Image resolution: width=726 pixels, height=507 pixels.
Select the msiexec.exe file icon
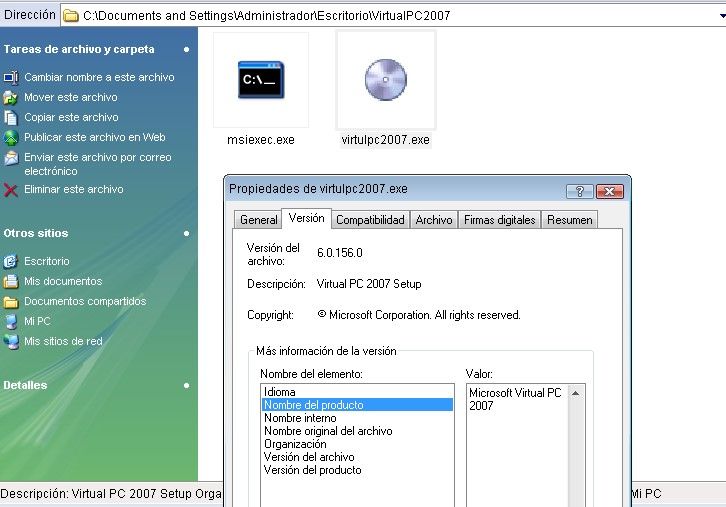(x=261, y=80)
